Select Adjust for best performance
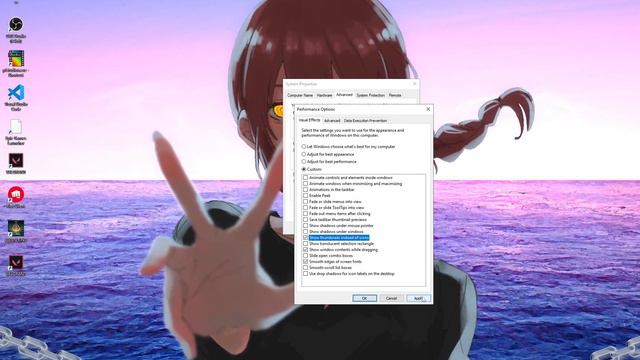The width and height of the screenshot is (640, 360). 304,162
